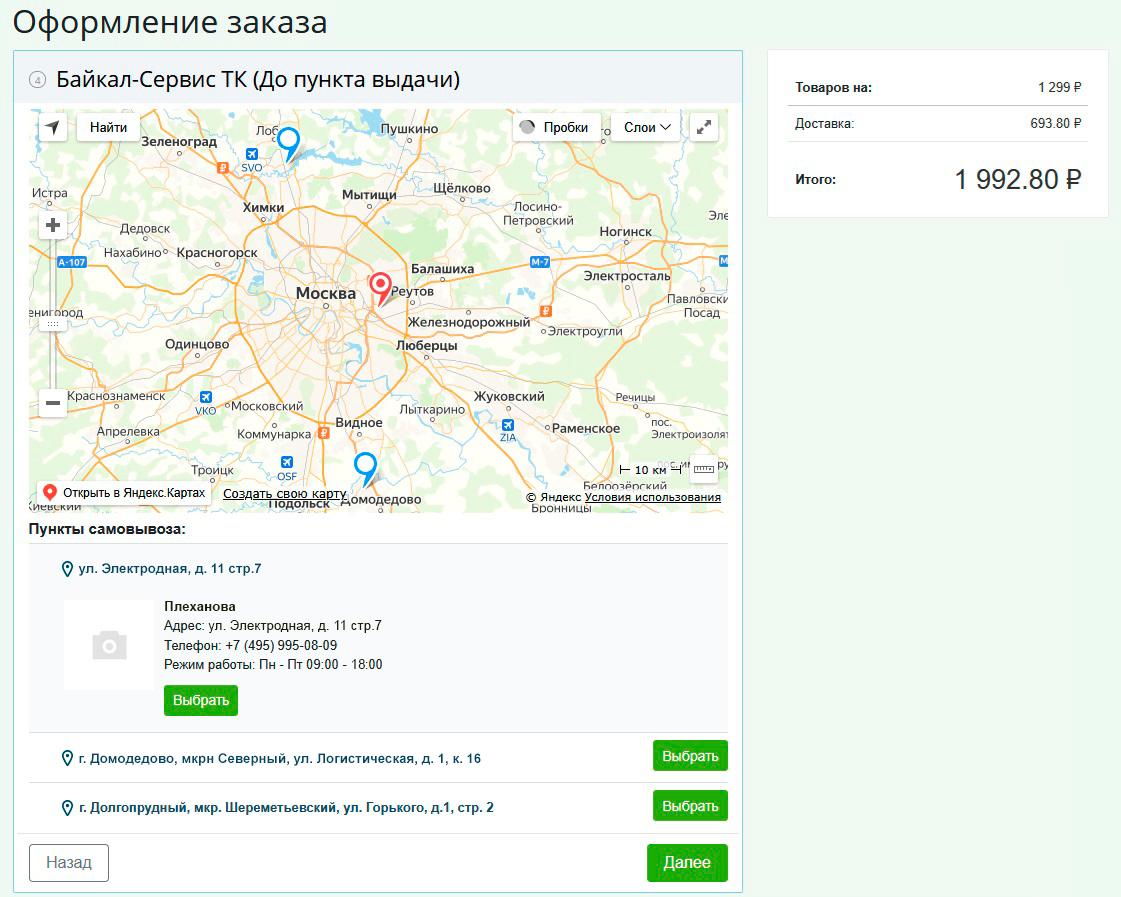Viewport: 1121px width, 897px height.
Task: Collapse the ул. Электродная pickup point
Action: [x=169, y=568]
